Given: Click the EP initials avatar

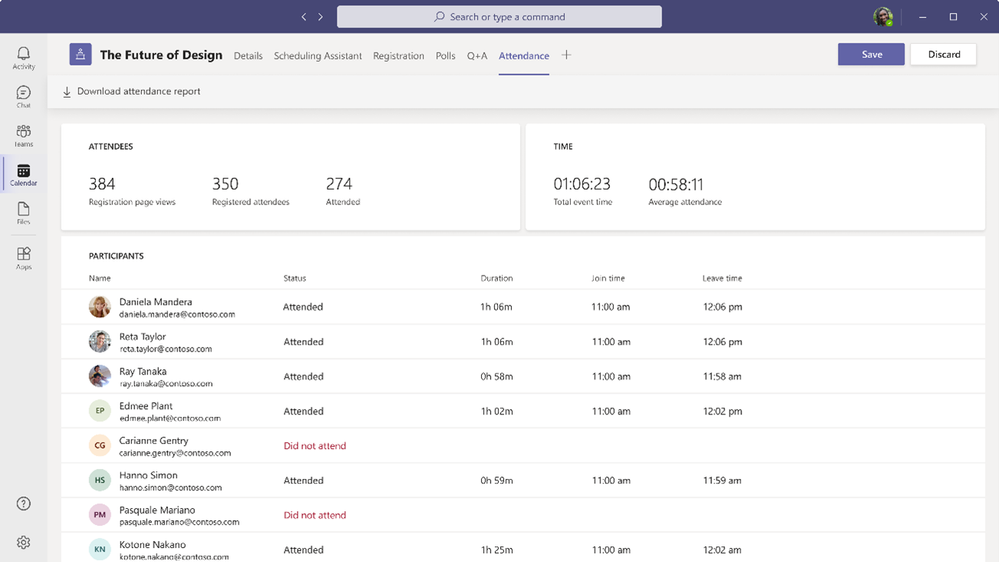Looking at the screenshot, I should 99,411.
